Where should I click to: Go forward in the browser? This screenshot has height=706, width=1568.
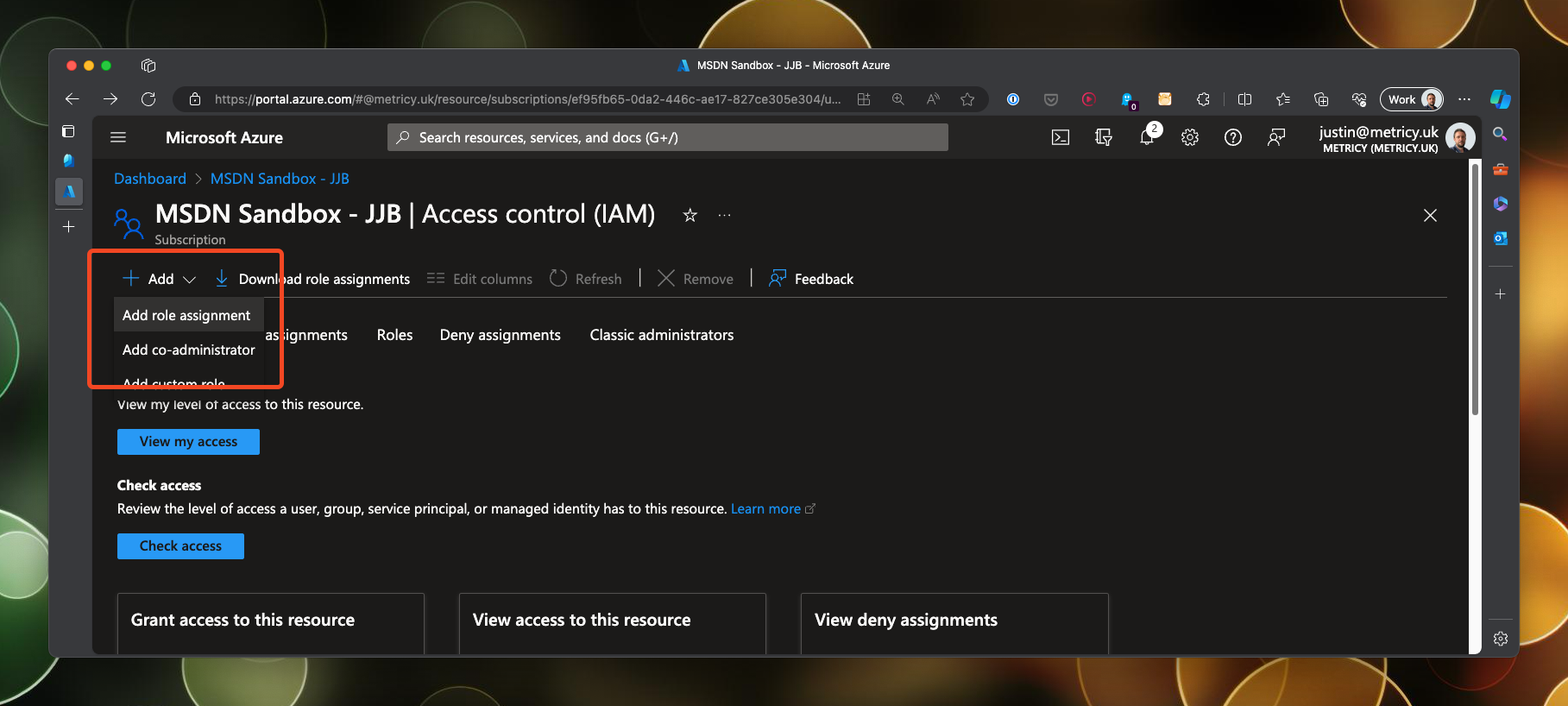click(x=110, y=99)
